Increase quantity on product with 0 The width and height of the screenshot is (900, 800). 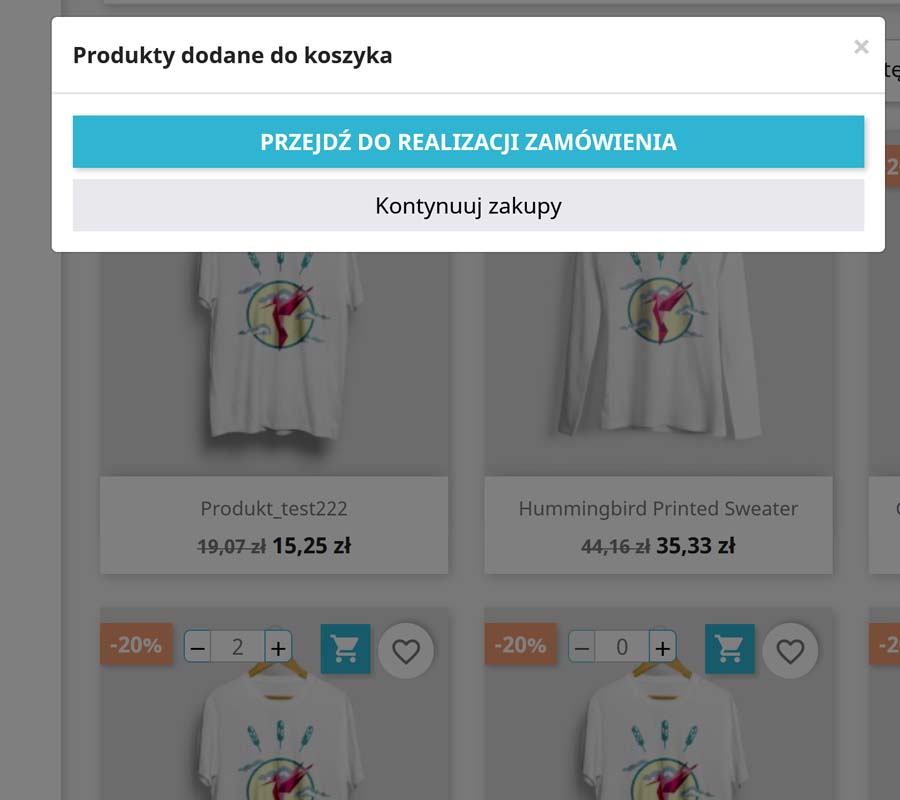click(663, 647)
